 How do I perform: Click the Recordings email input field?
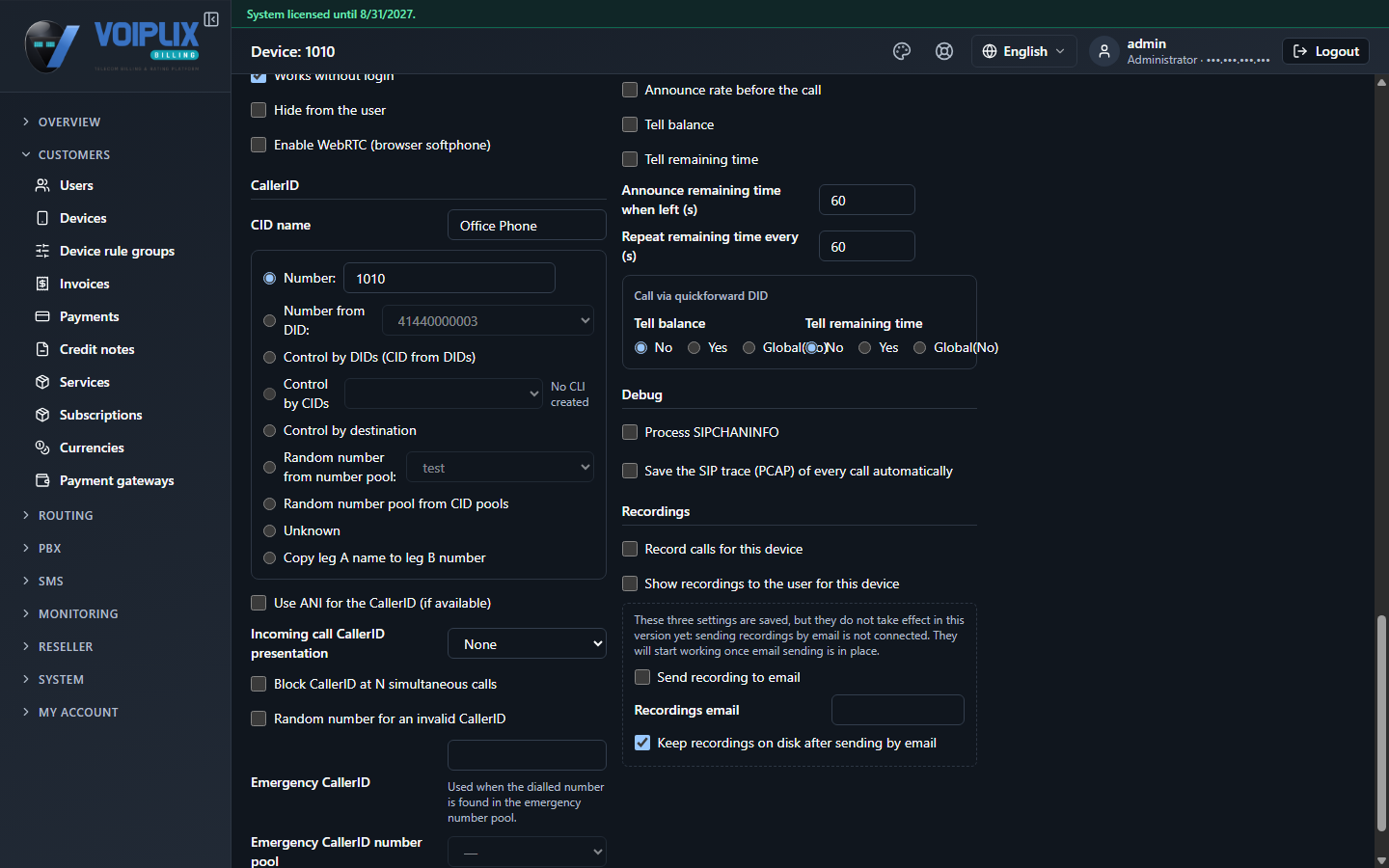[x=897, y=710]
